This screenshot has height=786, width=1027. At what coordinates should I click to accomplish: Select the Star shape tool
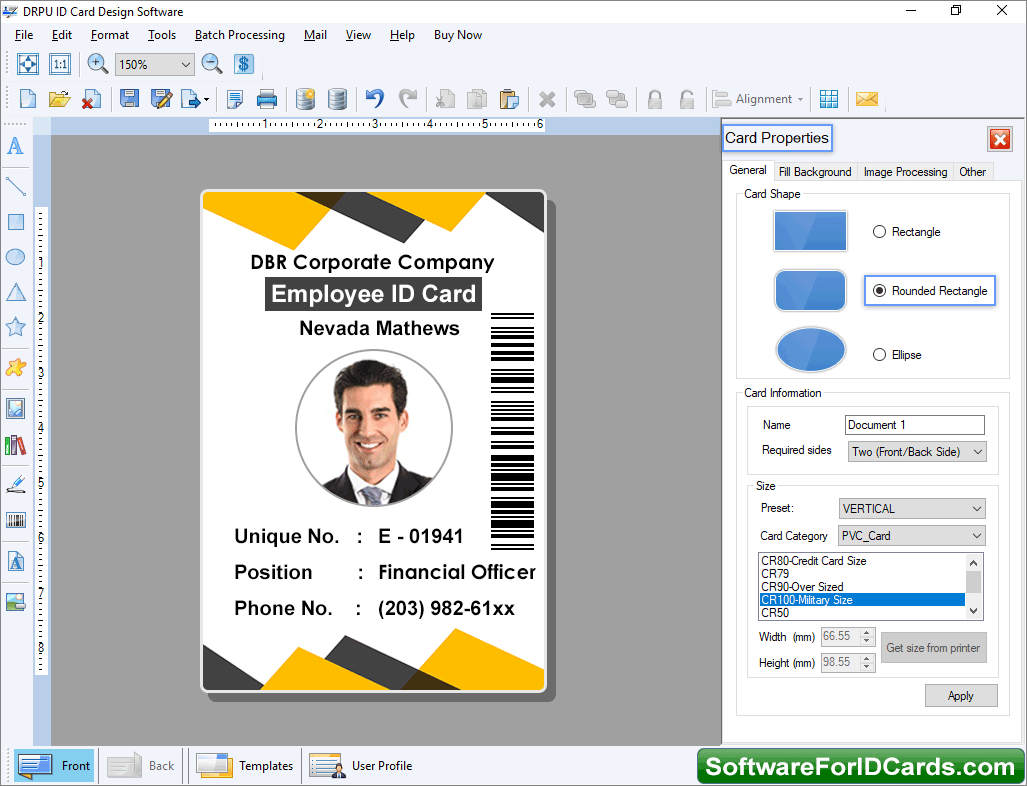coord(15,327)
